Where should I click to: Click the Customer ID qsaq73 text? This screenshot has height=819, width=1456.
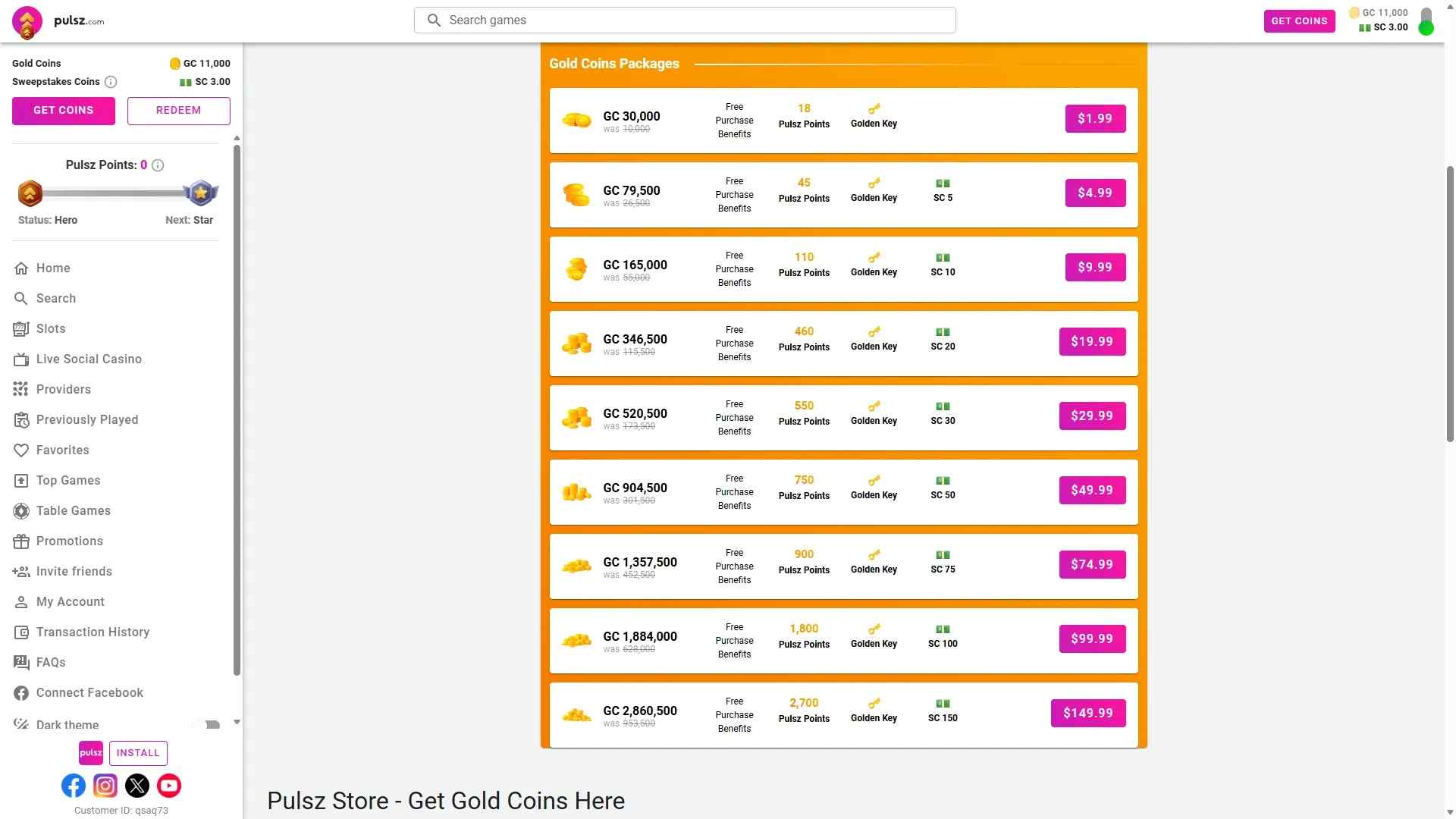tap(121, 811)
